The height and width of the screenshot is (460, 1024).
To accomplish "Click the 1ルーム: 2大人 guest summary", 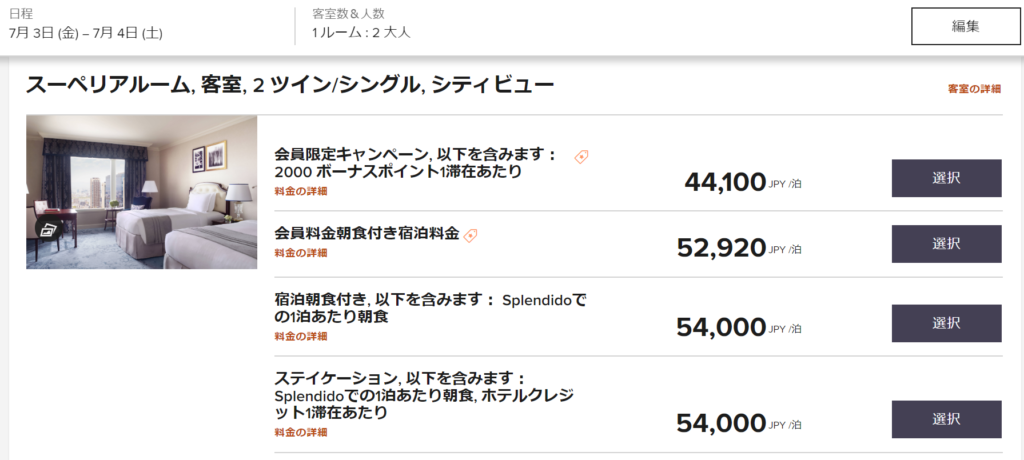I will point(361,33).
